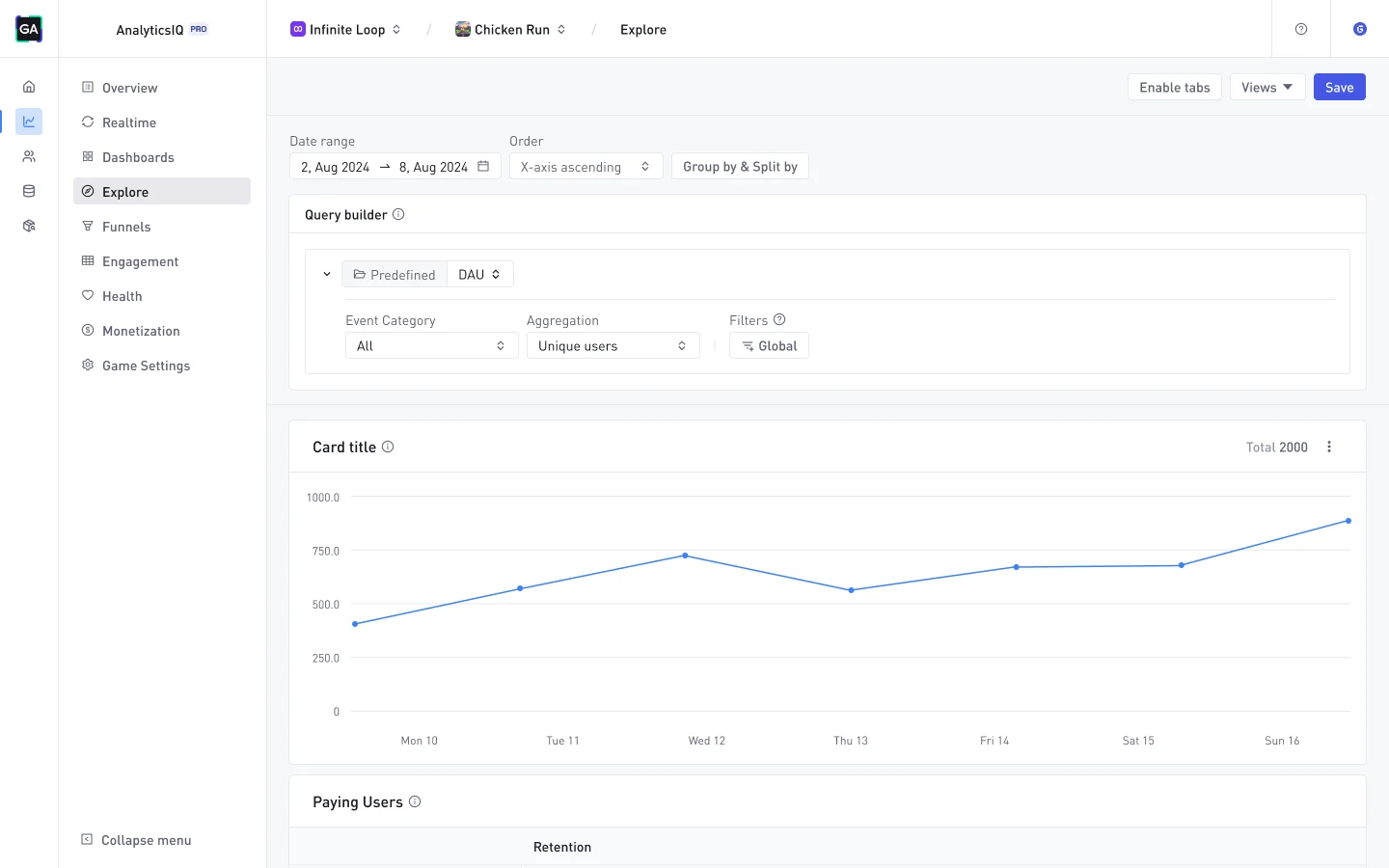Click the start date 2, Aug 2024
Viewport: 1389px width, 868px height.
point(335,167)
